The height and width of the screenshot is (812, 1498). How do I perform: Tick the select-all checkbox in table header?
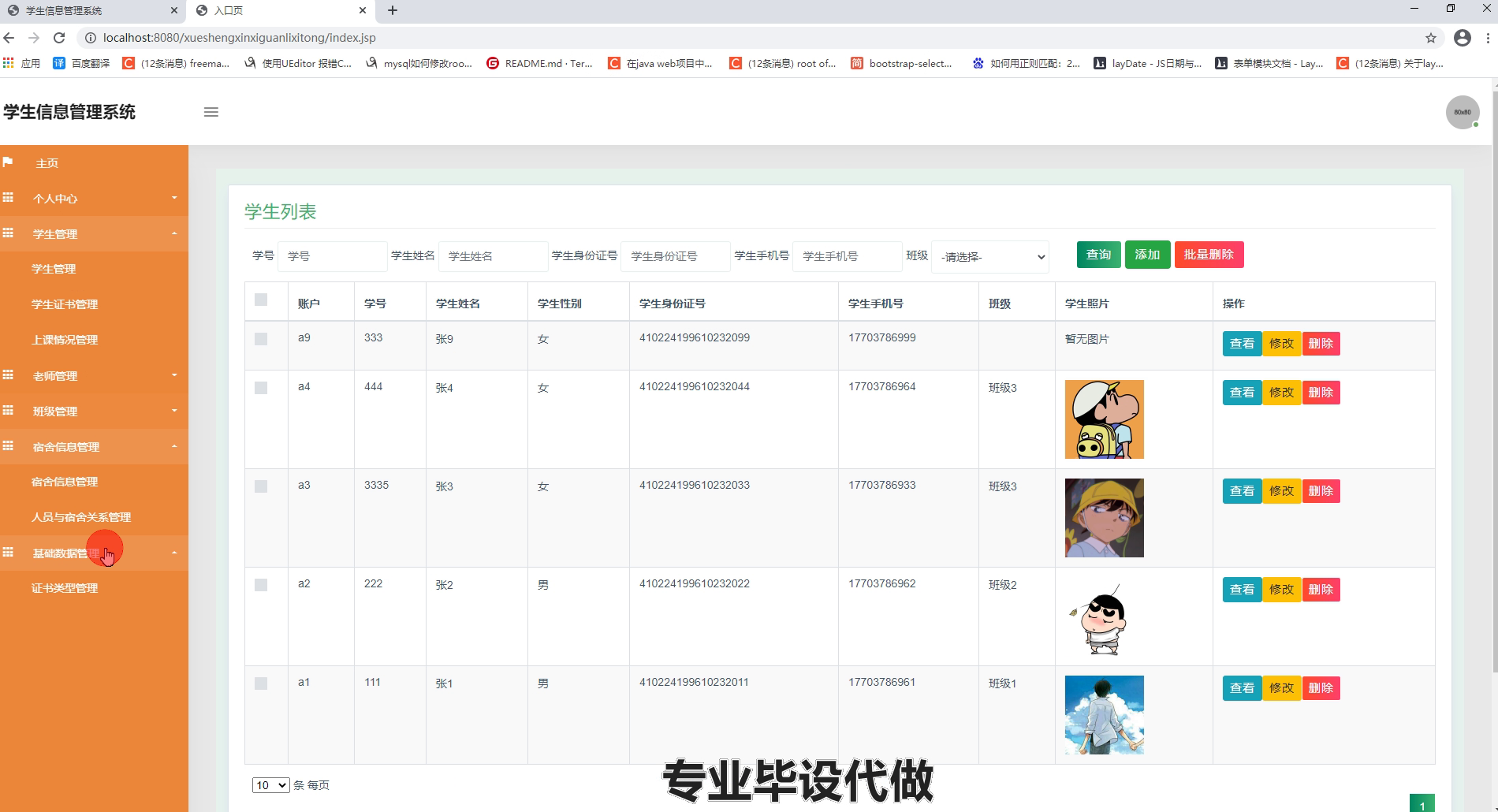[261, 300]
